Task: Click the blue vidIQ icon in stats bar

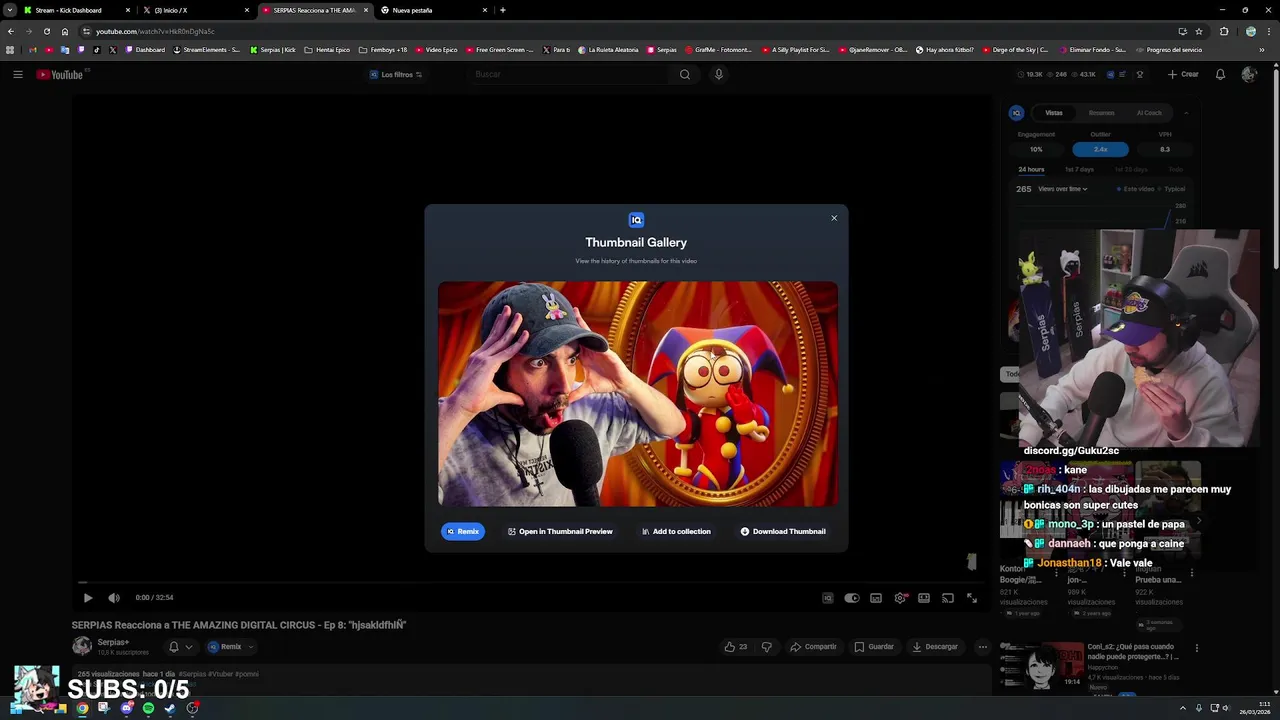Action: pos(1110,74)
